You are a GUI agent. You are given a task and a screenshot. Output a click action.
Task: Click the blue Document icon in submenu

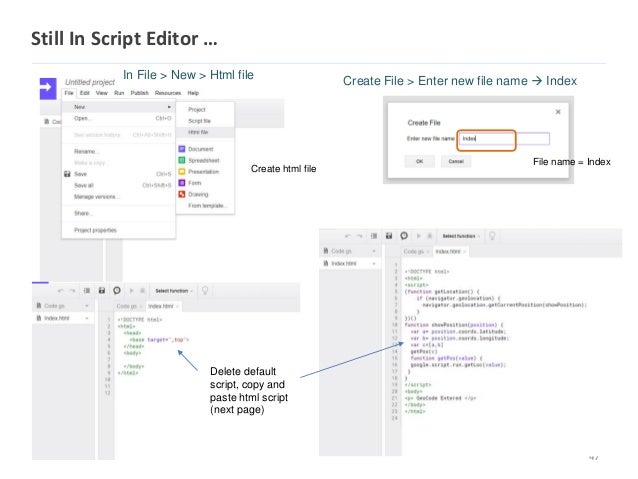[x=182, y=149]
